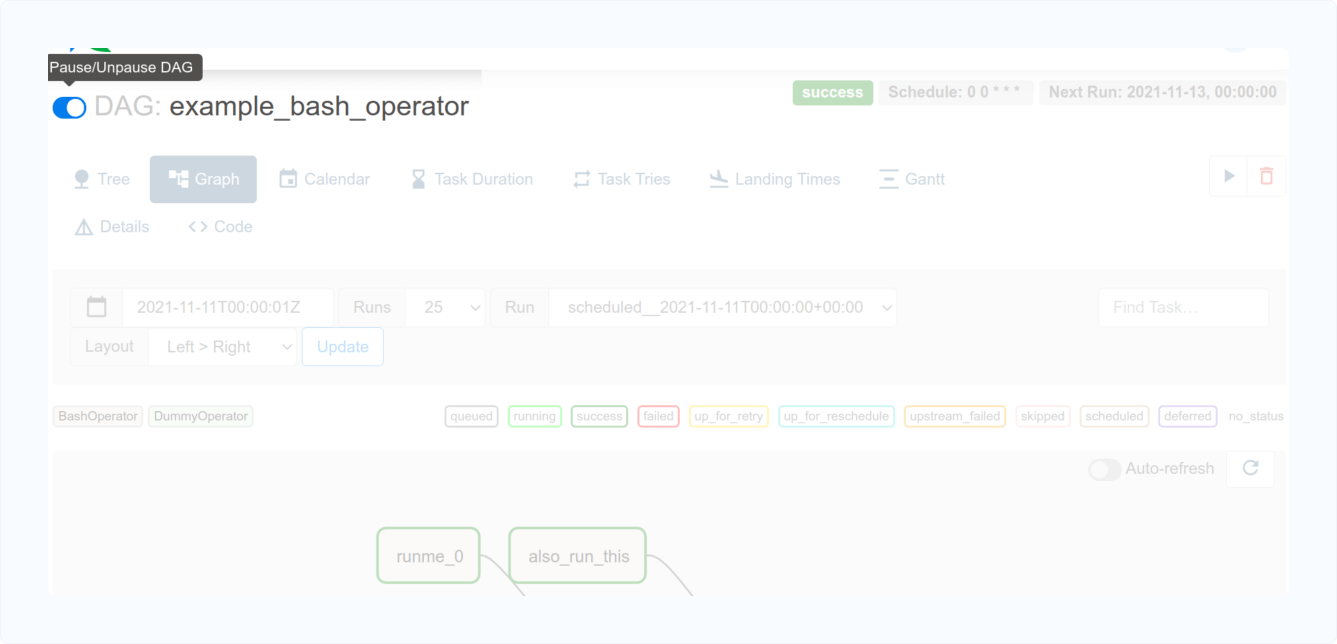
Task: Click the no_status legend label
Action: click(x=1256, y=416)
